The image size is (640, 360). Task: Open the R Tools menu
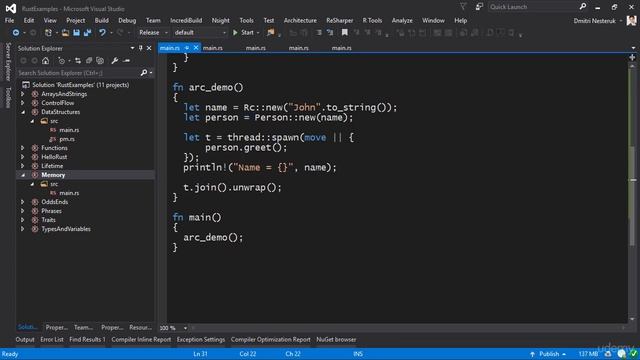pyautogui.click(x=372, y=20)
